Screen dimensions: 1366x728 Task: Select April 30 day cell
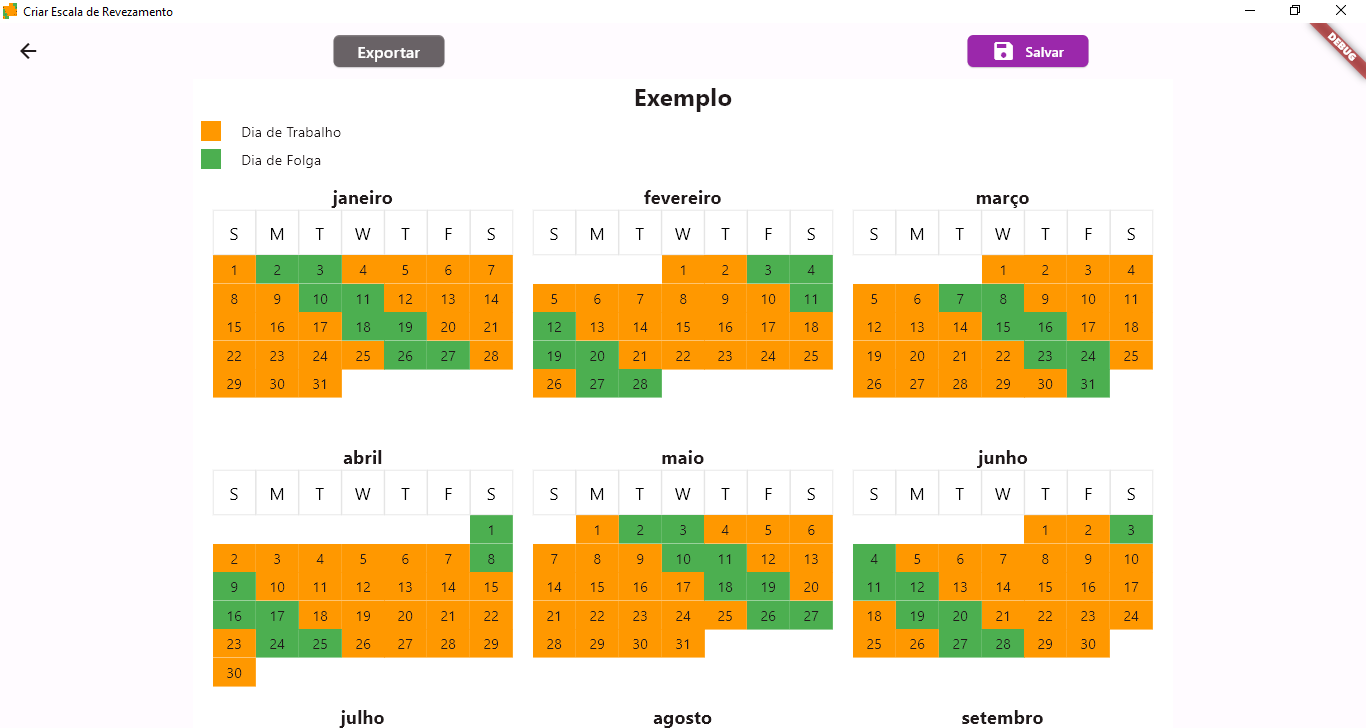tap(234, 673)
